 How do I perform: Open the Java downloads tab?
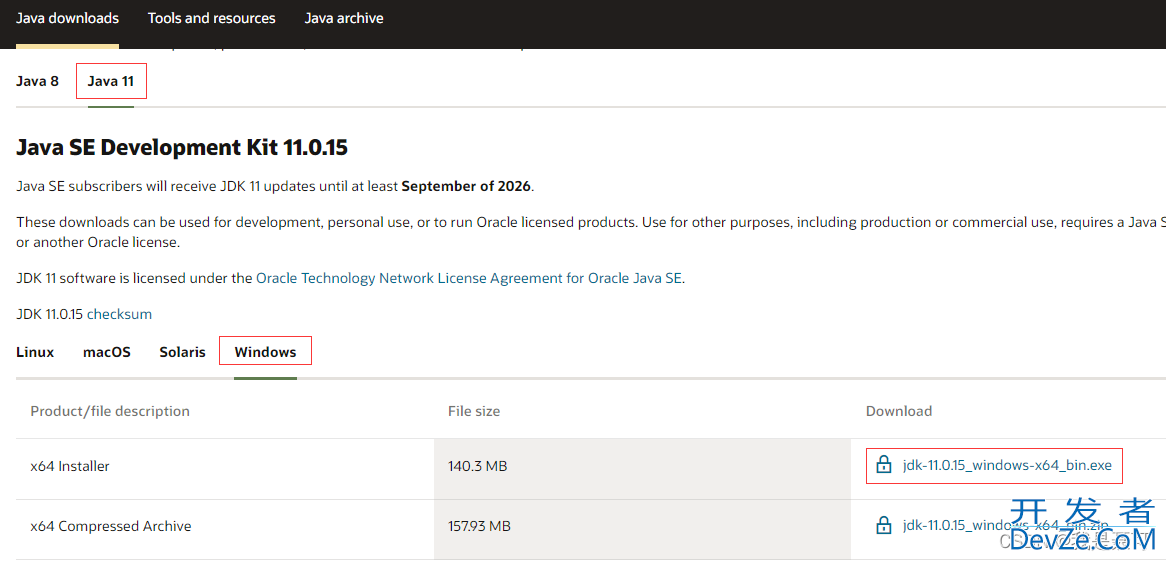pyautogui.click(x=67, y=18)
